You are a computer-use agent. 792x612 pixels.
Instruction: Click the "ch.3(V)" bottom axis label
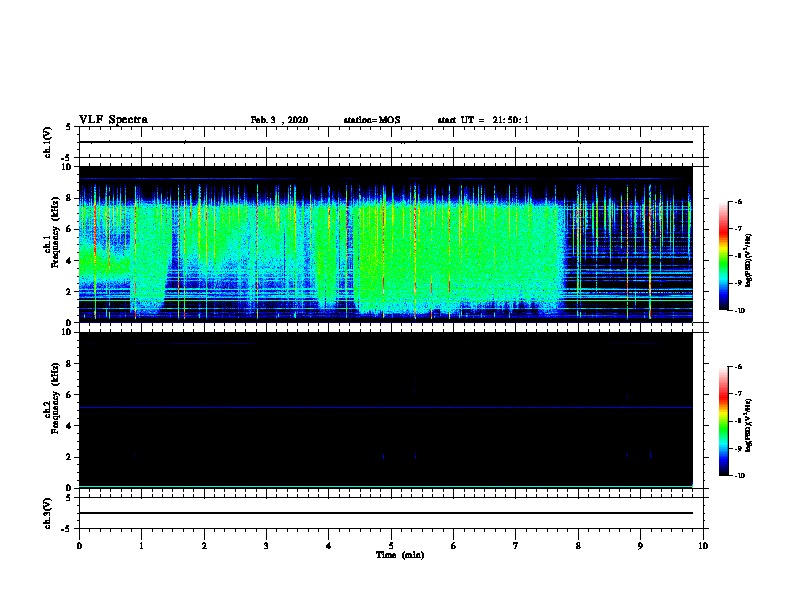pos(47,513)
